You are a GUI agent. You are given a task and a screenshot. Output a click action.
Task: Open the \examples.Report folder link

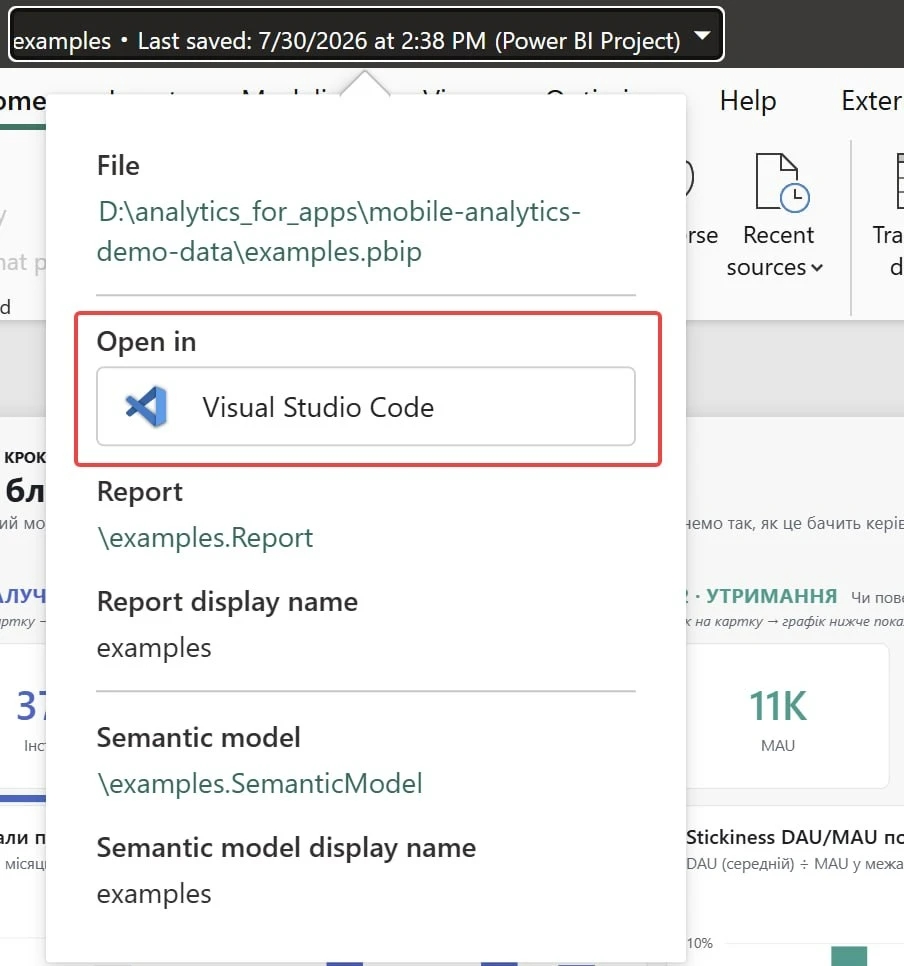click(x=205, y=538)
